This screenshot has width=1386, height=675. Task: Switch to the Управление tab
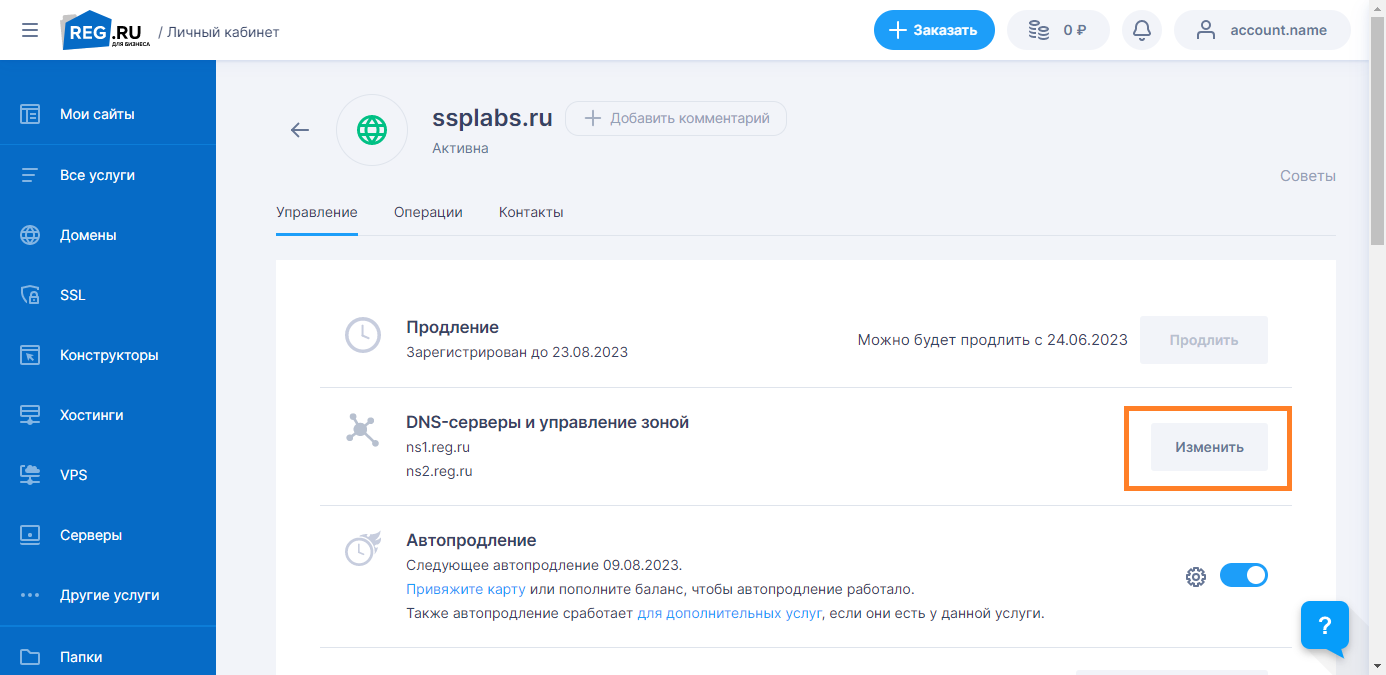pyautogui.click(x=317, y=212)
